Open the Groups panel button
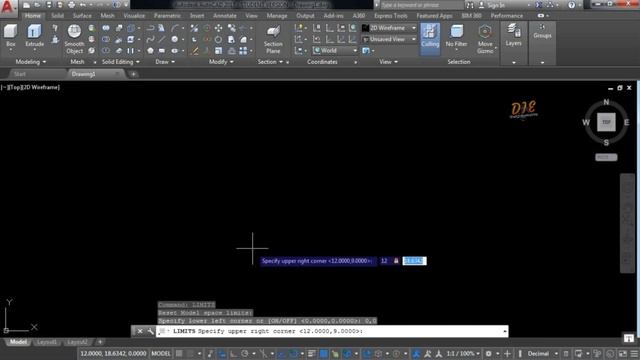Viewport: 640px width, 360px height. [x=542, y=31]
